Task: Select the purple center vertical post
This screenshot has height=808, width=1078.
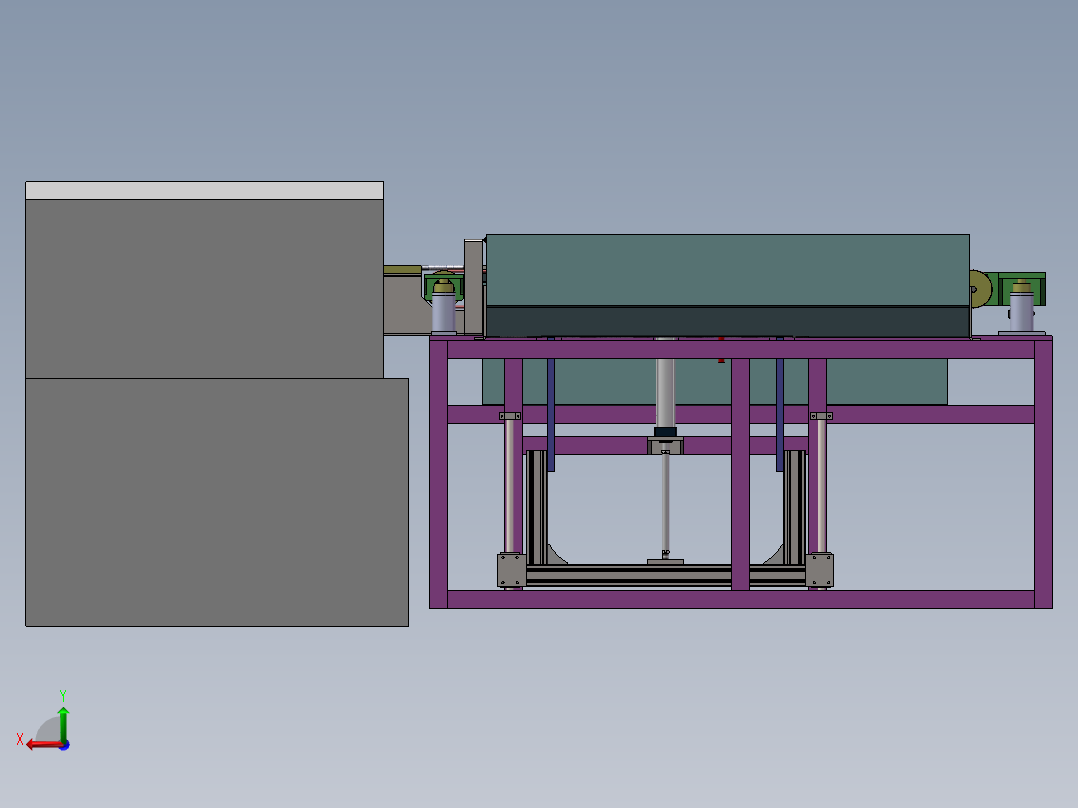Action: pos(740,474)
